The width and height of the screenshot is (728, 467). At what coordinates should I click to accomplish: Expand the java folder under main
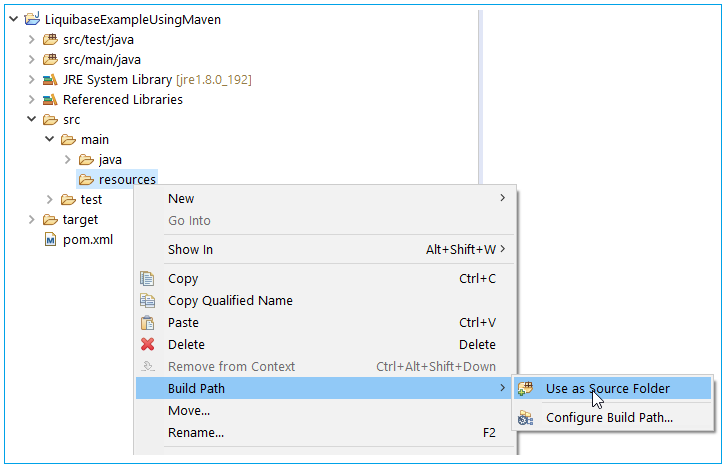point(68,159)
